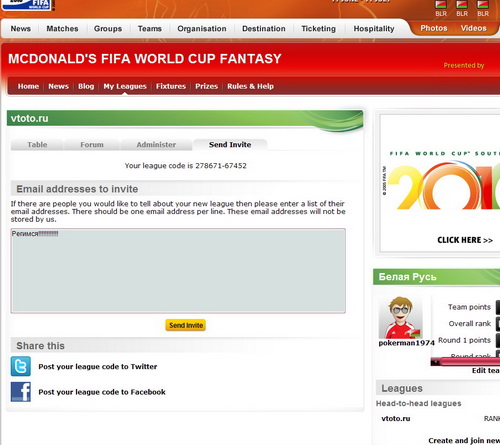
Task: Open the Prizes page
Action: 207,86
